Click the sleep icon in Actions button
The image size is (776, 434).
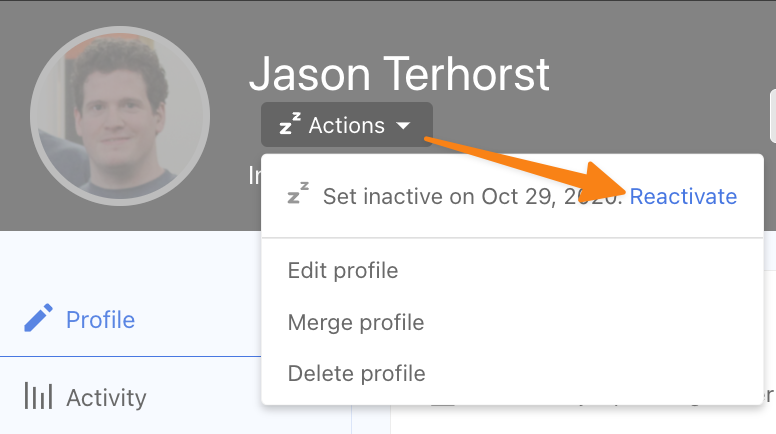coord(290,124)
